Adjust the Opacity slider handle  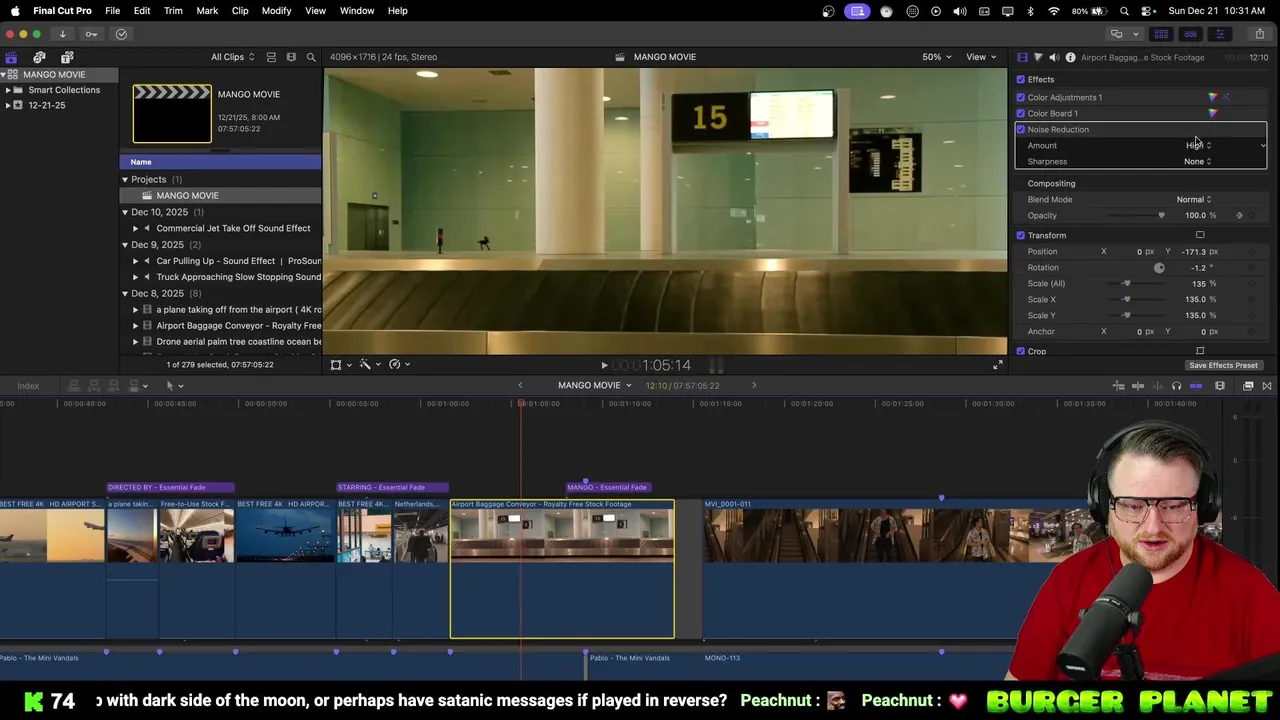1161,215
